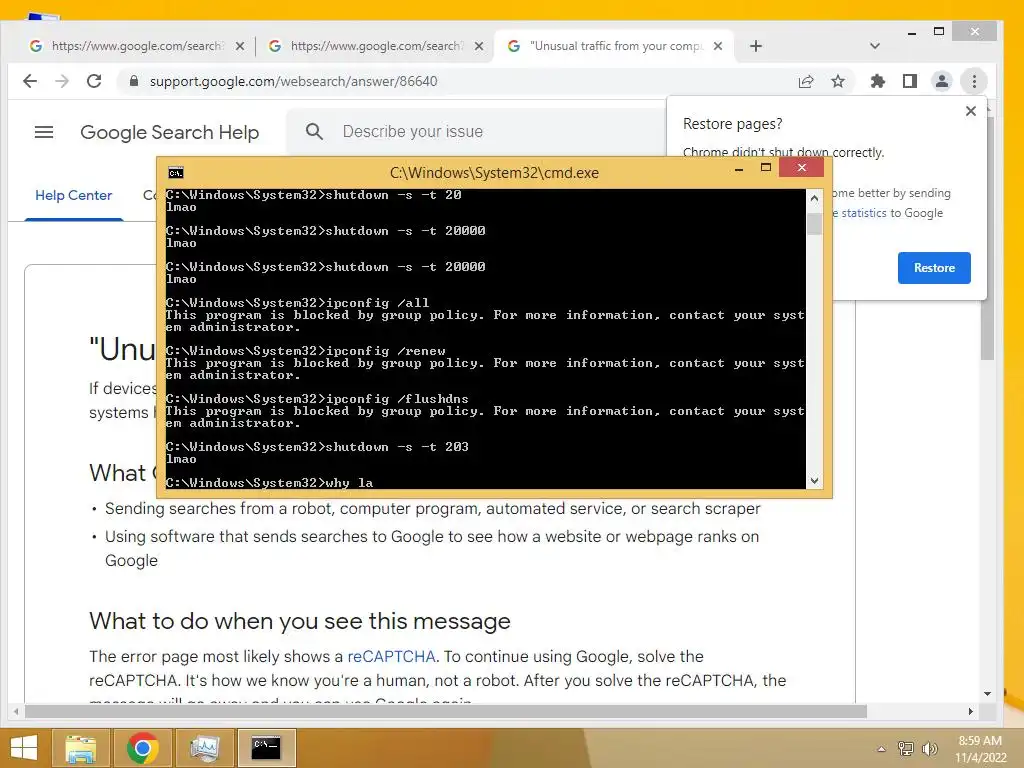Switch to the second google.com/search tab
1024x768 pixels.
tap(376, 46)
